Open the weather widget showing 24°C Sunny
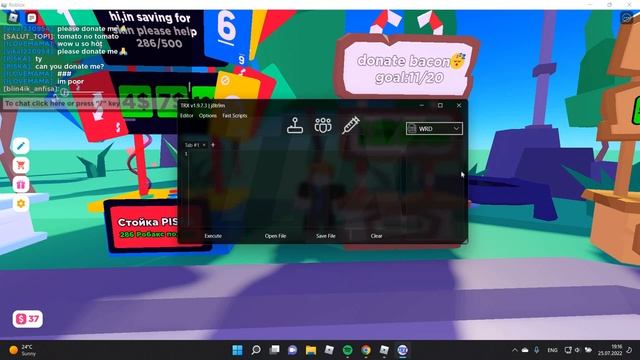 [x=23, y=350]
